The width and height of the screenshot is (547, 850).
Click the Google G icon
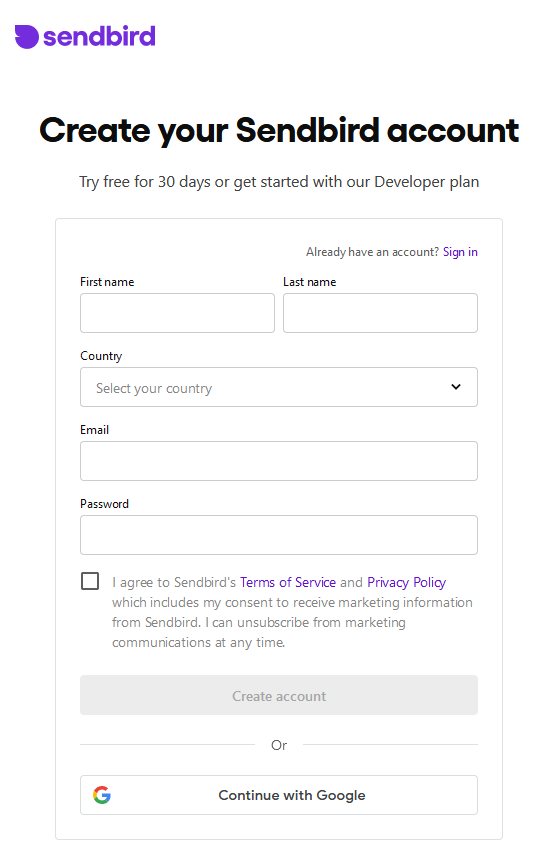point(102,795)
